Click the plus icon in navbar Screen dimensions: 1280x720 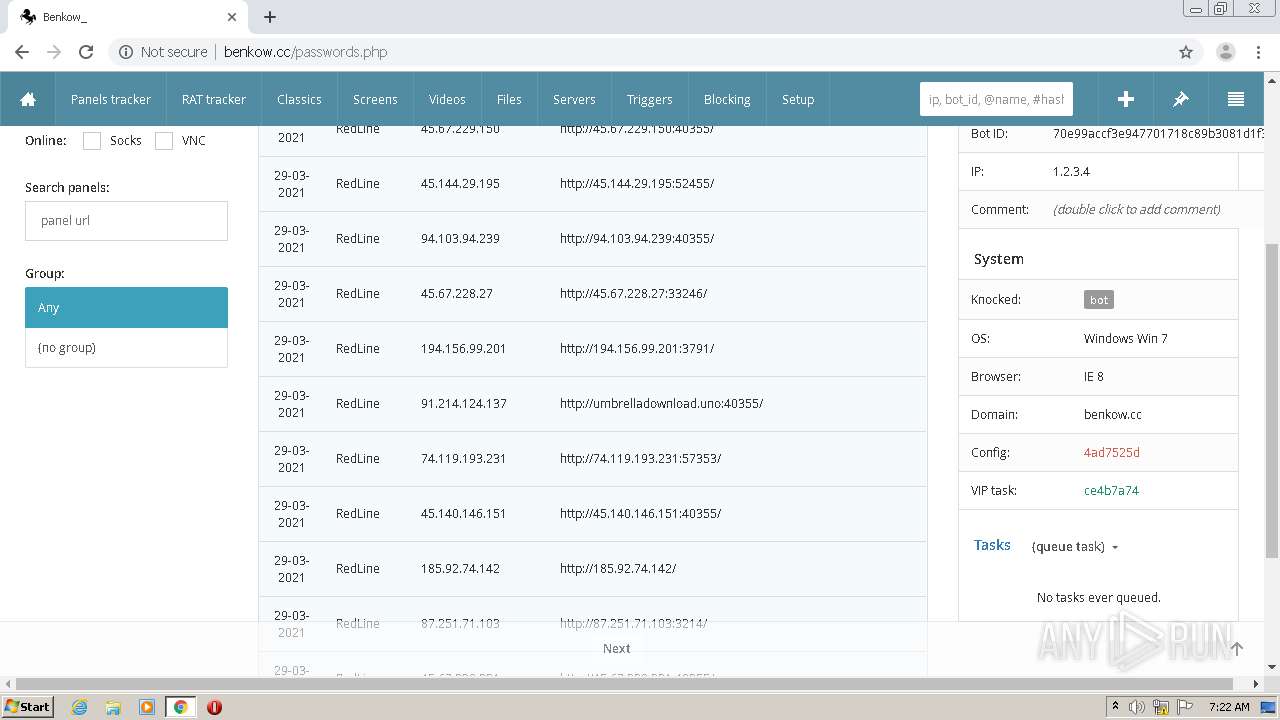coord(1125,99)
